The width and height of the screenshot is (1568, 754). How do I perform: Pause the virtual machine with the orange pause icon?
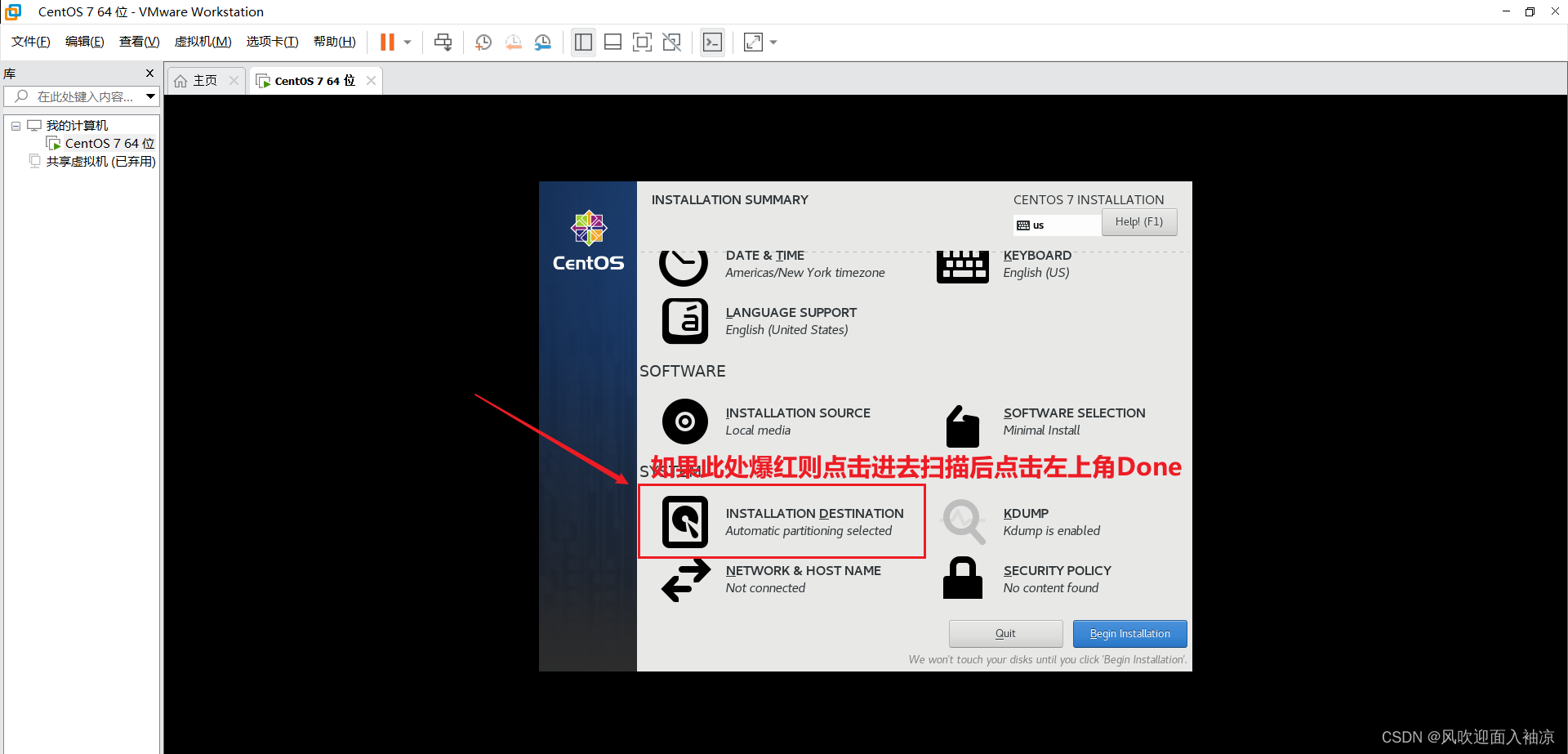tap(387, 42)
